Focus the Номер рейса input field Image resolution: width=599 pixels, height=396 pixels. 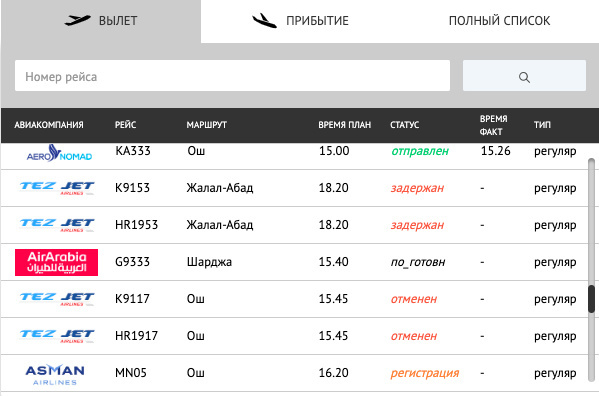(232, 76)
